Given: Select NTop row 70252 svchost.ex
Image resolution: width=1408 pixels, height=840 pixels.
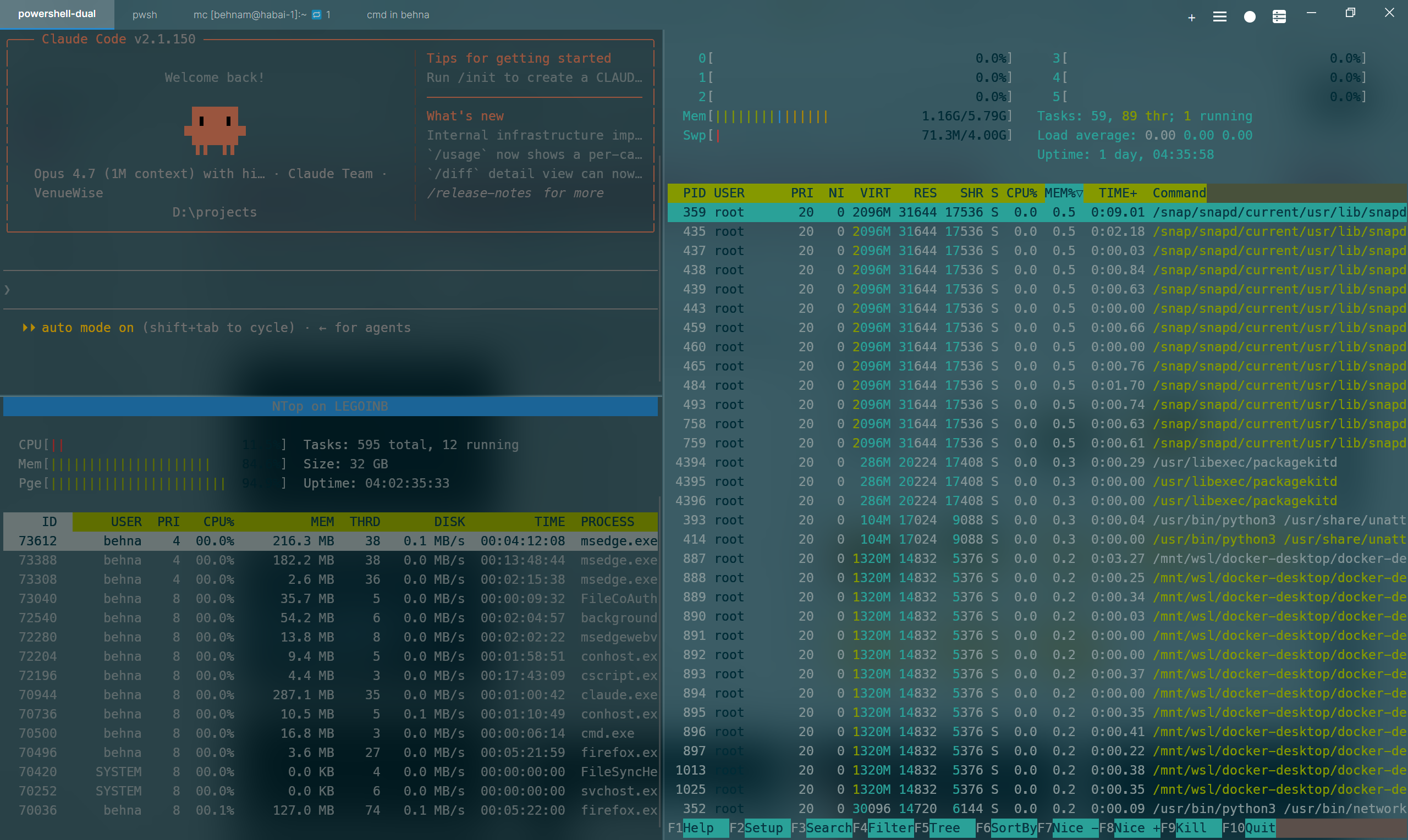Looking at the screenshot, I should [x=331, y=791].
